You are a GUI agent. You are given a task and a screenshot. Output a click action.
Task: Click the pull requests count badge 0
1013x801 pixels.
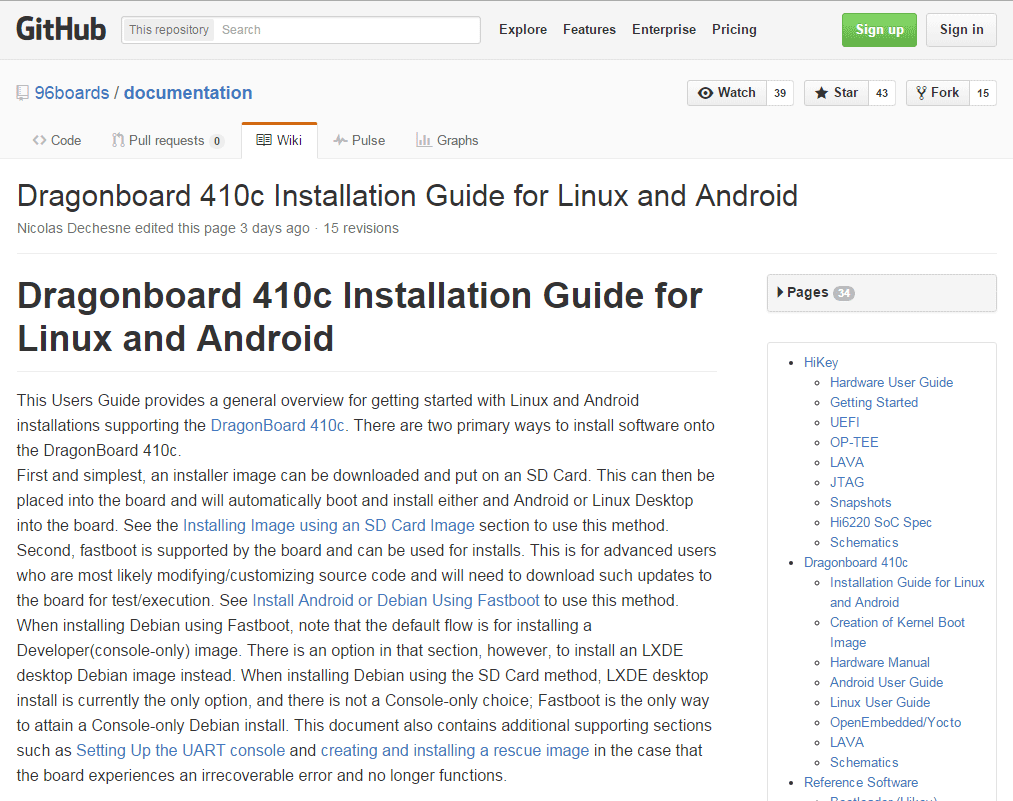pos(216,141)
